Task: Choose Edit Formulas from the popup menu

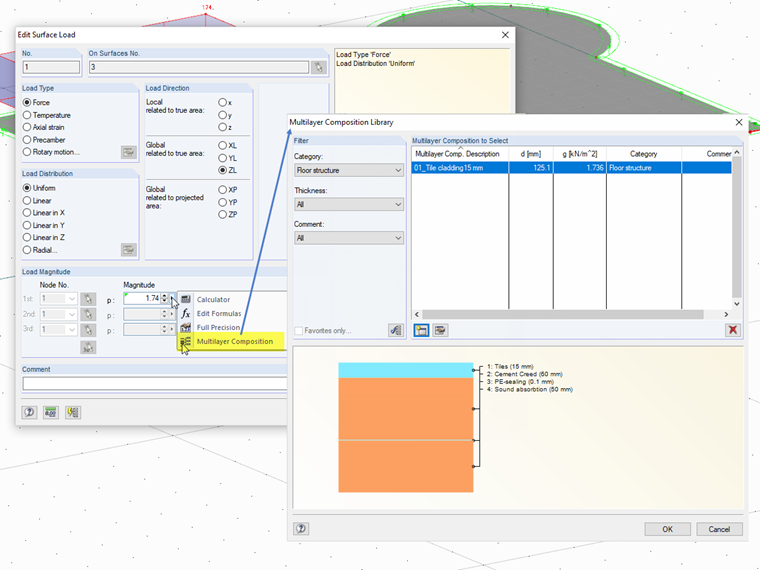Action: (219, 314)
